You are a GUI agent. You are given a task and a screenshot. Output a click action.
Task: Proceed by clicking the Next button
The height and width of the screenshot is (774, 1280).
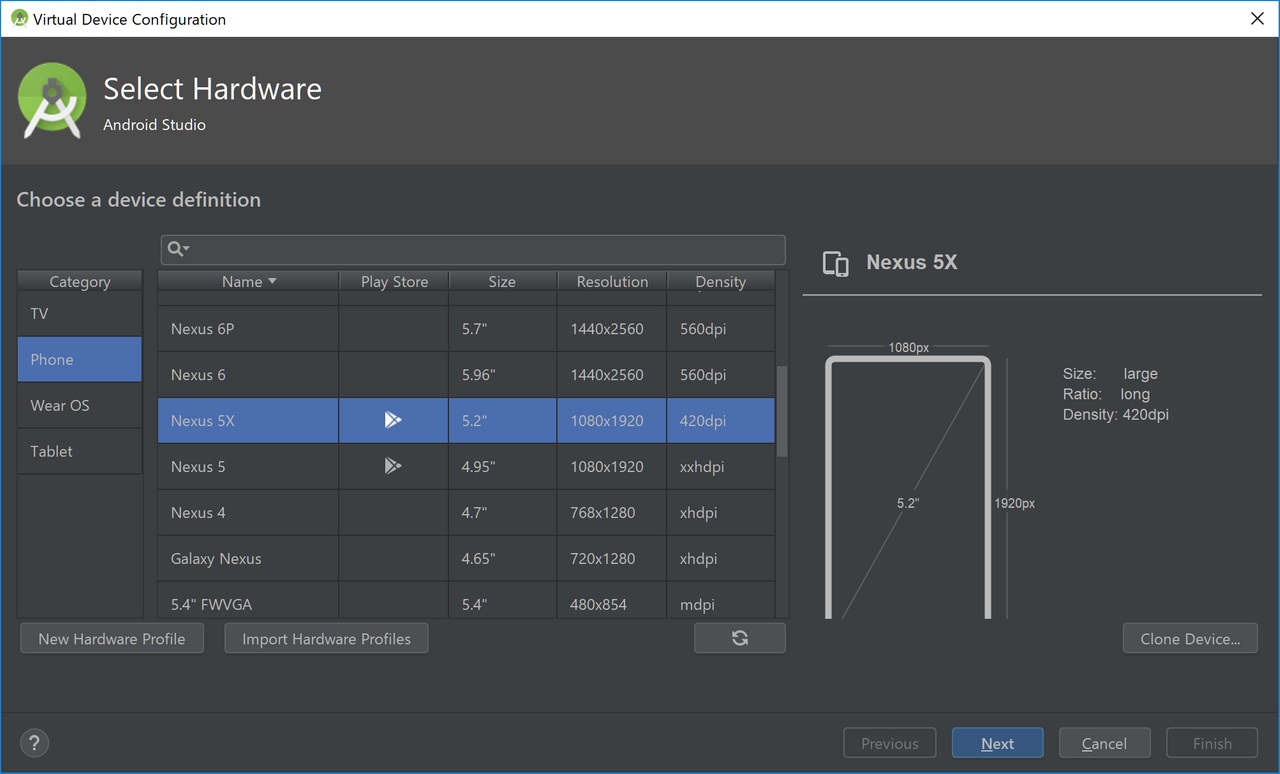click(x=997, y=742)
